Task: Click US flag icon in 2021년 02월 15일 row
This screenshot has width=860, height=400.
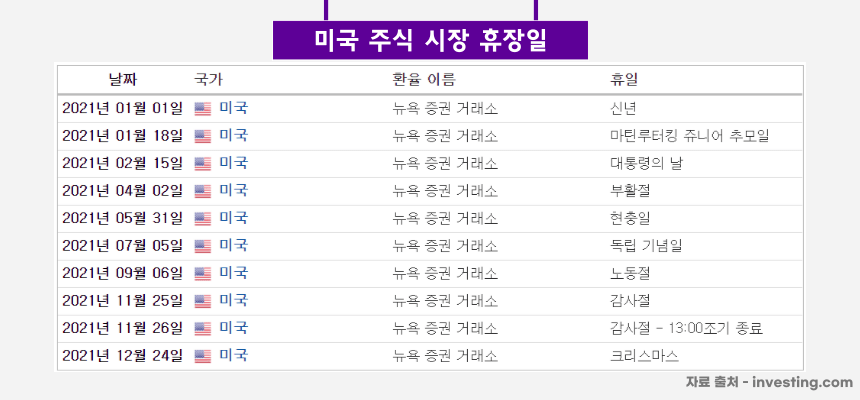Action: [x=202, y=164]
